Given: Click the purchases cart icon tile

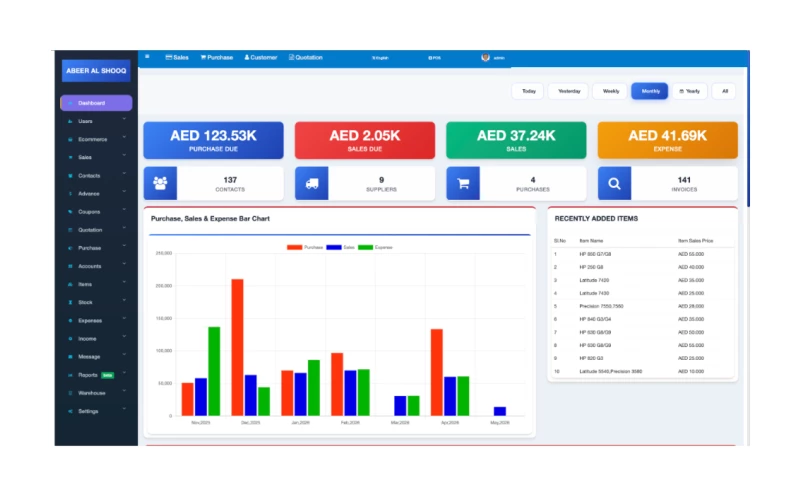Looking at the screenshot, I should click(x=463, y=183).
